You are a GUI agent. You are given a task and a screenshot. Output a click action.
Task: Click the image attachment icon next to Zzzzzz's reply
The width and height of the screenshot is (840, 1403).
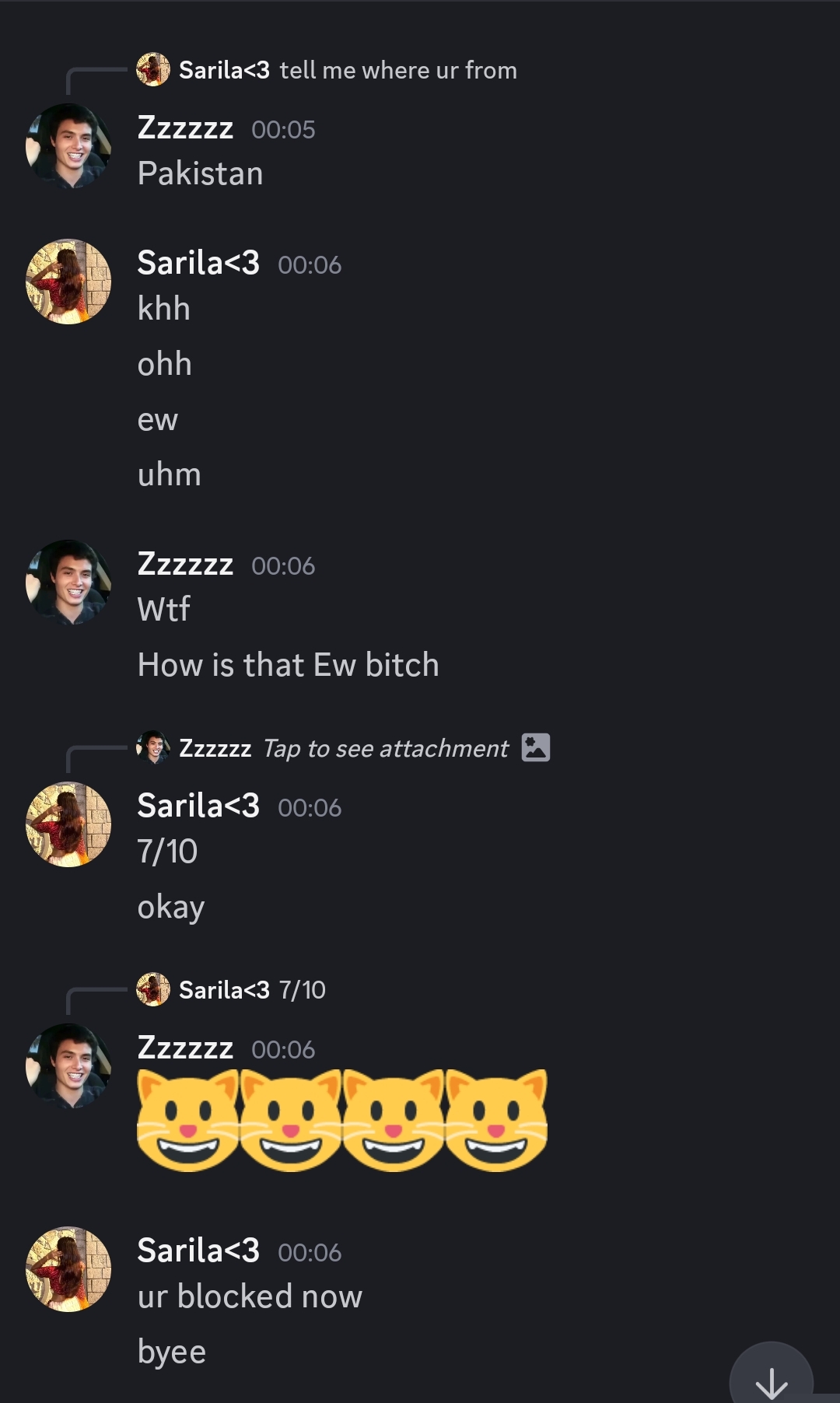536,747
